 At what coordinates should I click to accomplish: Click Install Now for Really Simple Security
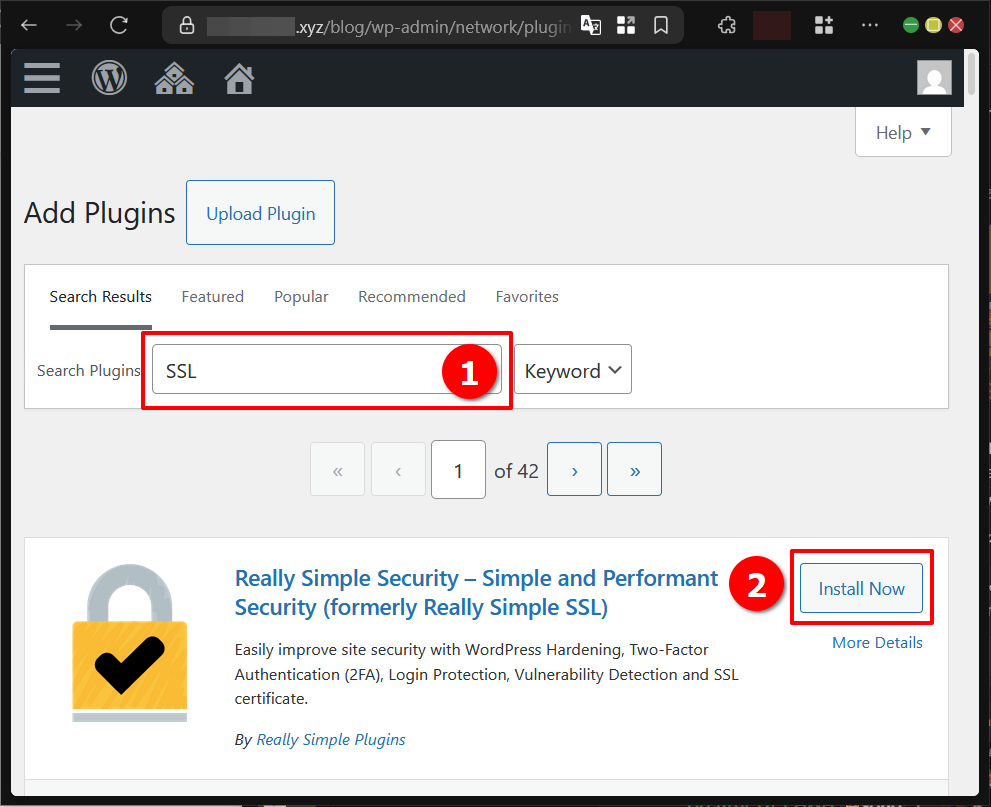[x=861, y=589]
